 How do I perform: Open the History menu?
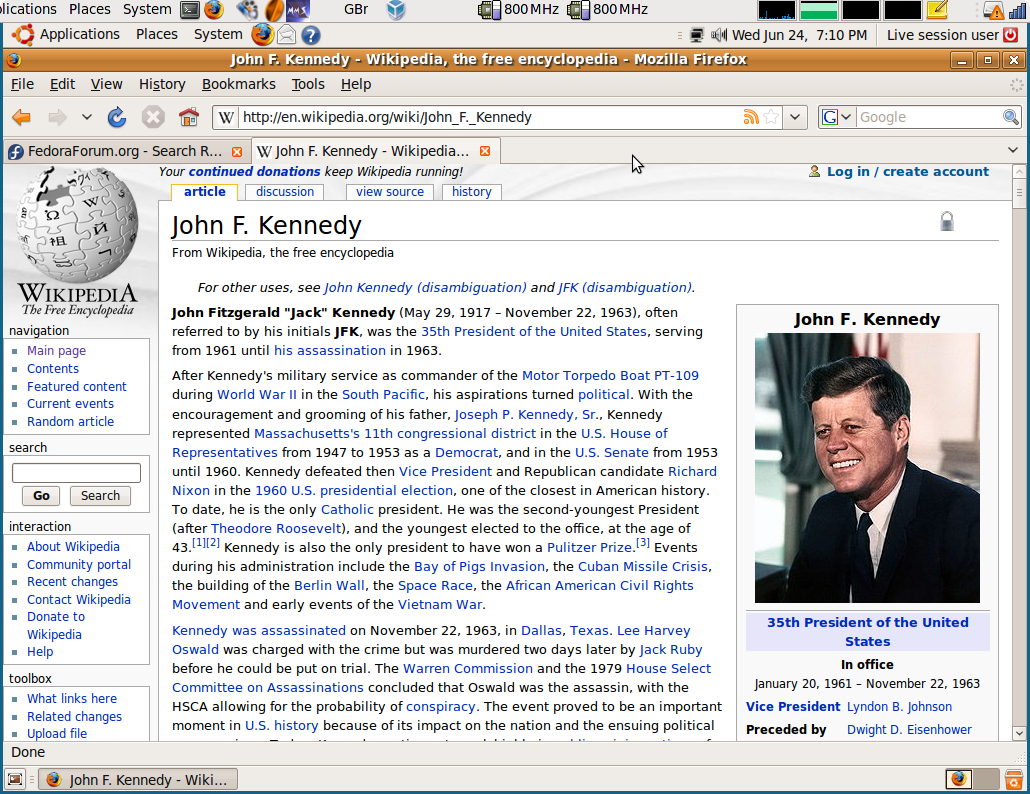tap(162, 84)
